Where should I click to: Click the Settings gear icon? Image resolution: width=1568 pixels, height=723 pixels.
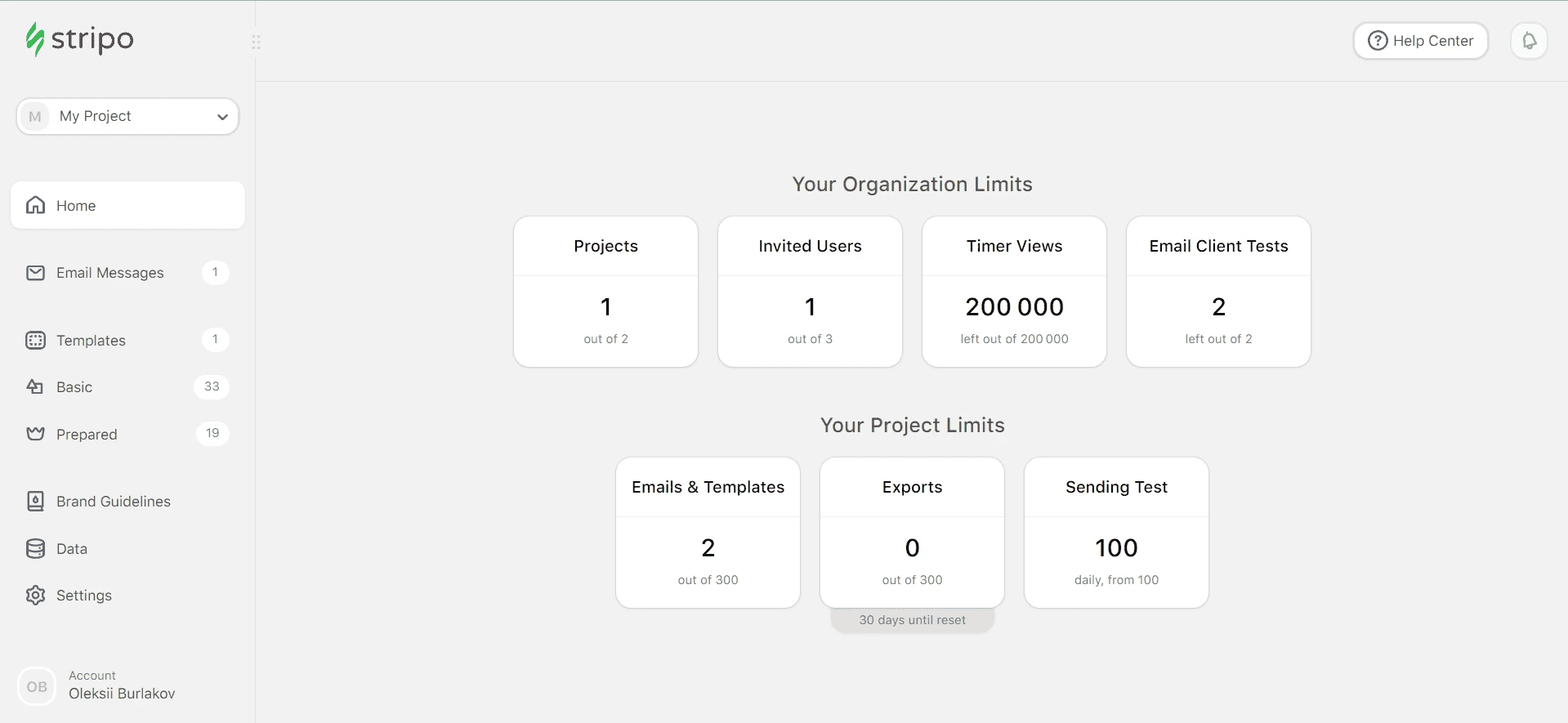35,596
